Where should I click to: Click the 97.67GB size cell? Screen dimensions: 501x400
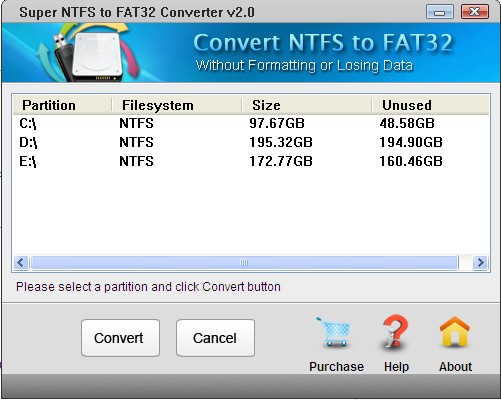(277, 124)
